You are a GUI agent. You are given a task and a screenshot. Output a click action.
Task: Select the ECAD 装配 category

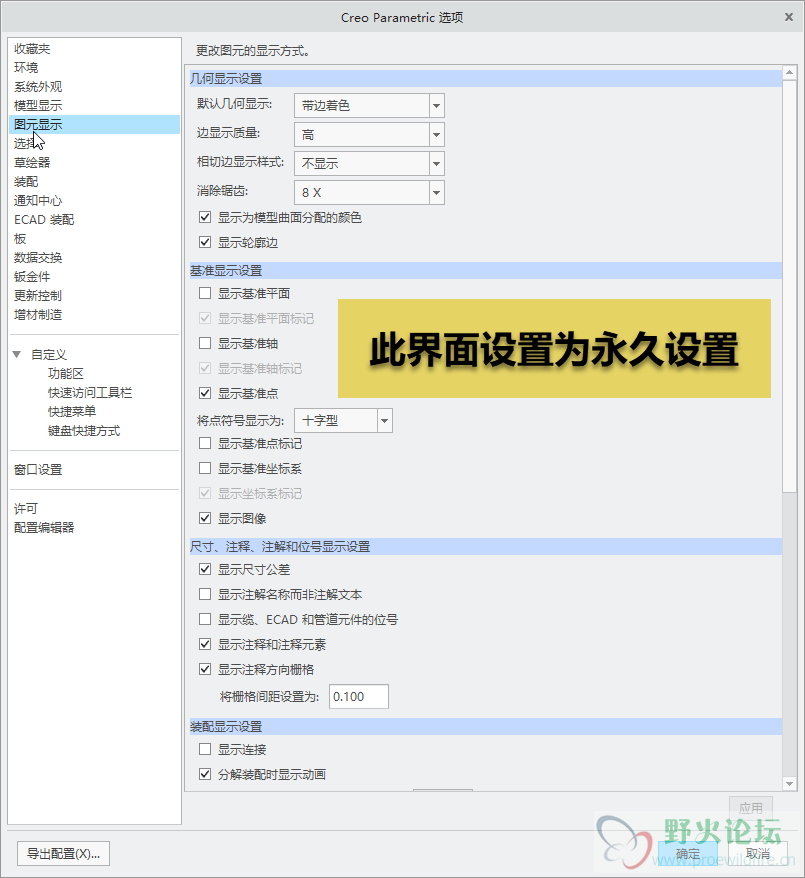click(x=44, y=220)
